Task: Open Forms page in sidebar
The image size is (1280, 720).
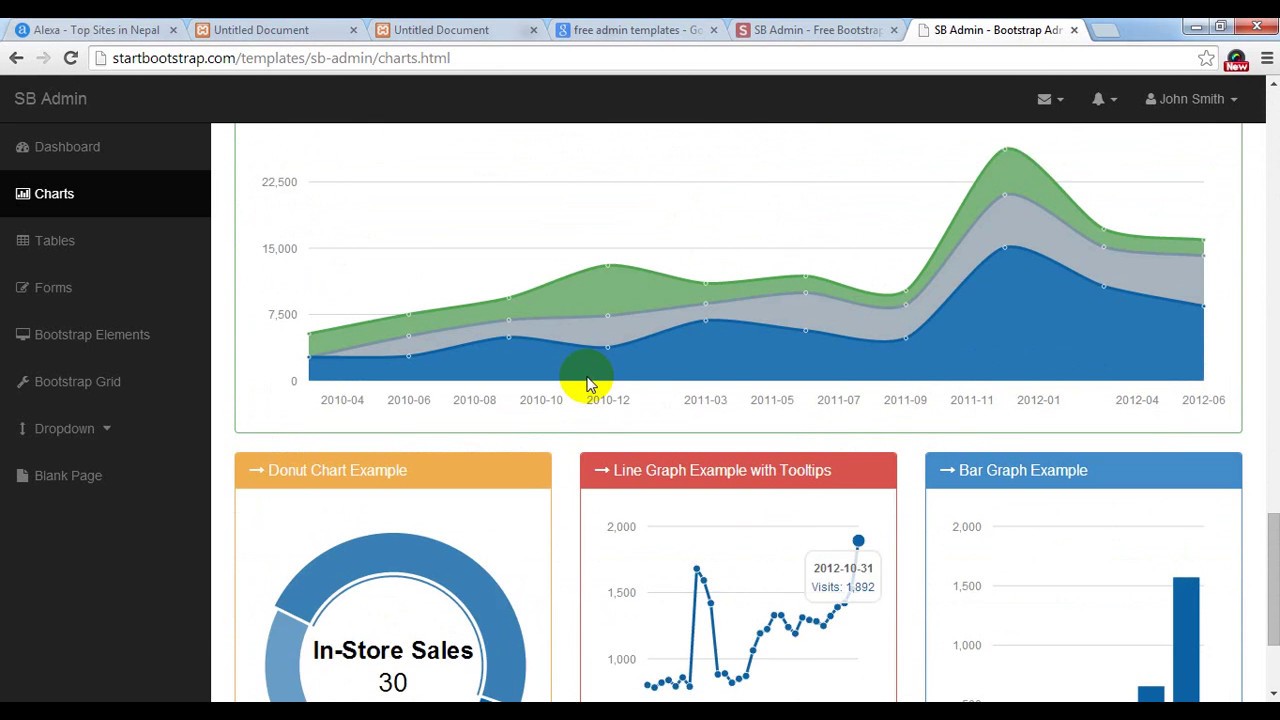Action: click(x=105, y=288)
